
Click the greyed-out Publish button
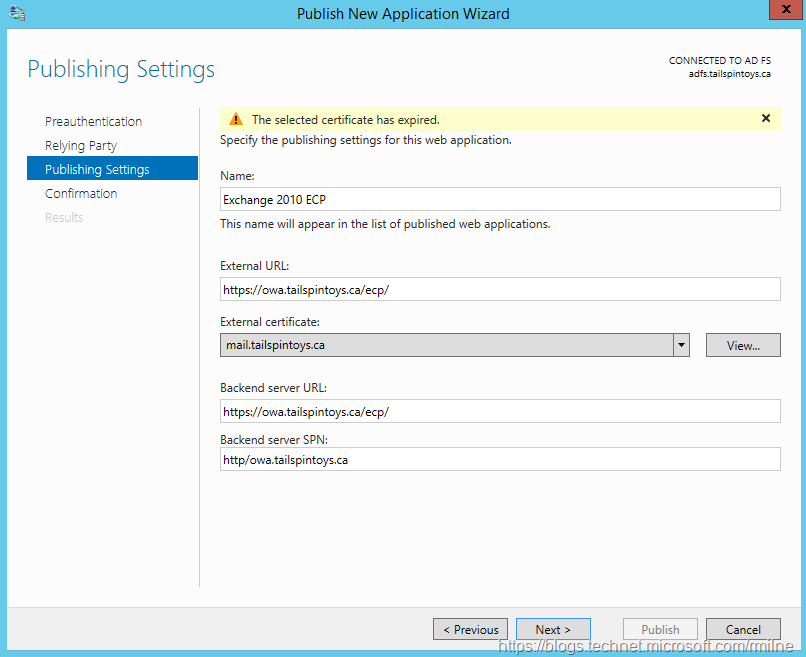pyautogui.click(x=660, y=629)
